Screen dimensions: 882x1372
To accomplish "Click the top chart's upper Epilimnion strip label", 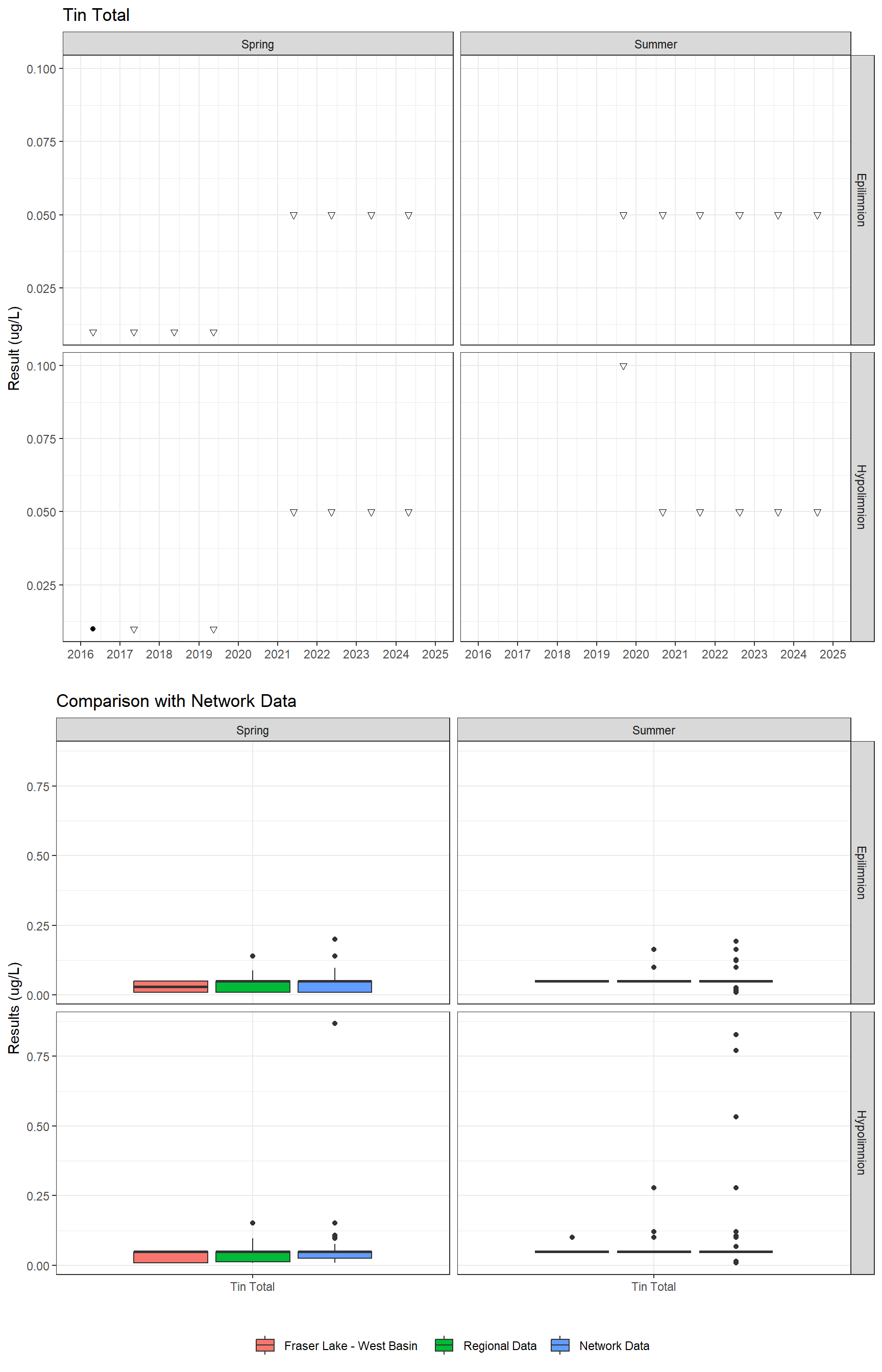I will (x=862, y=200).
